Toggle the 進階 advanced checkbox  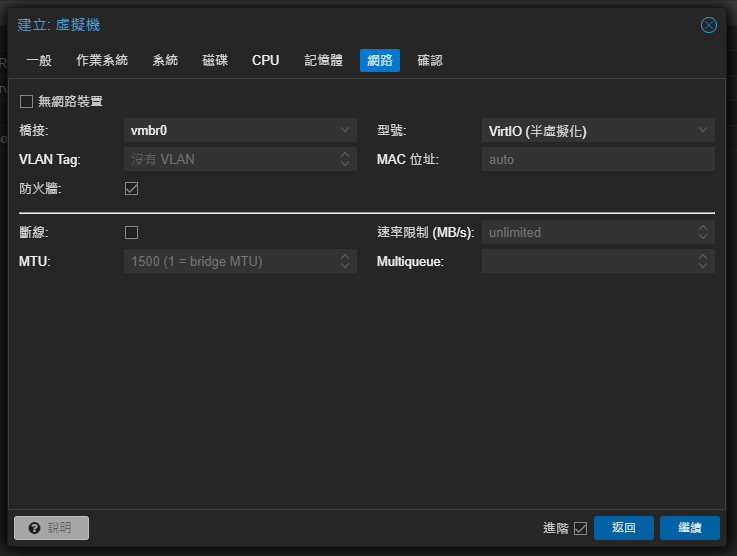pos(580,528)
